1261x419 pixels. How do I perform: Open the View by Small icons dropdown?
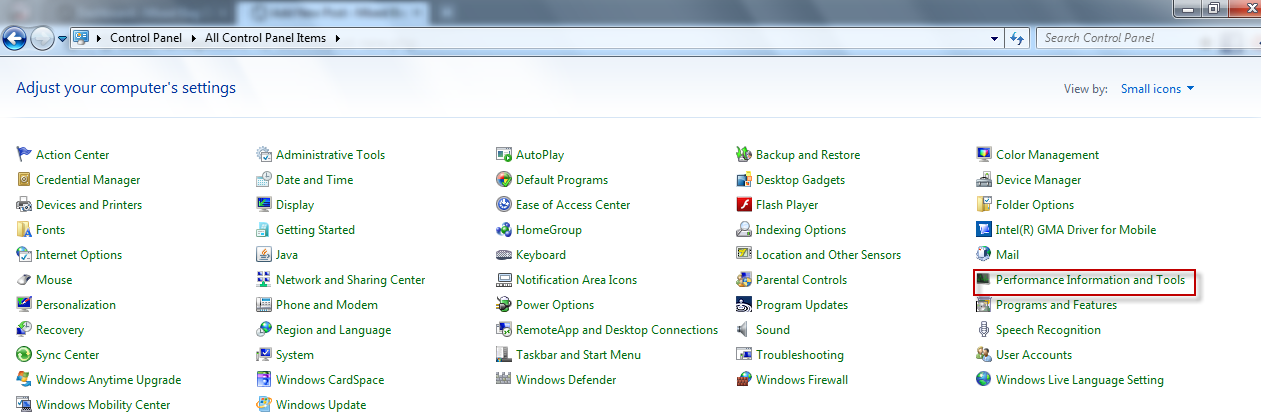click(1157, 89)
